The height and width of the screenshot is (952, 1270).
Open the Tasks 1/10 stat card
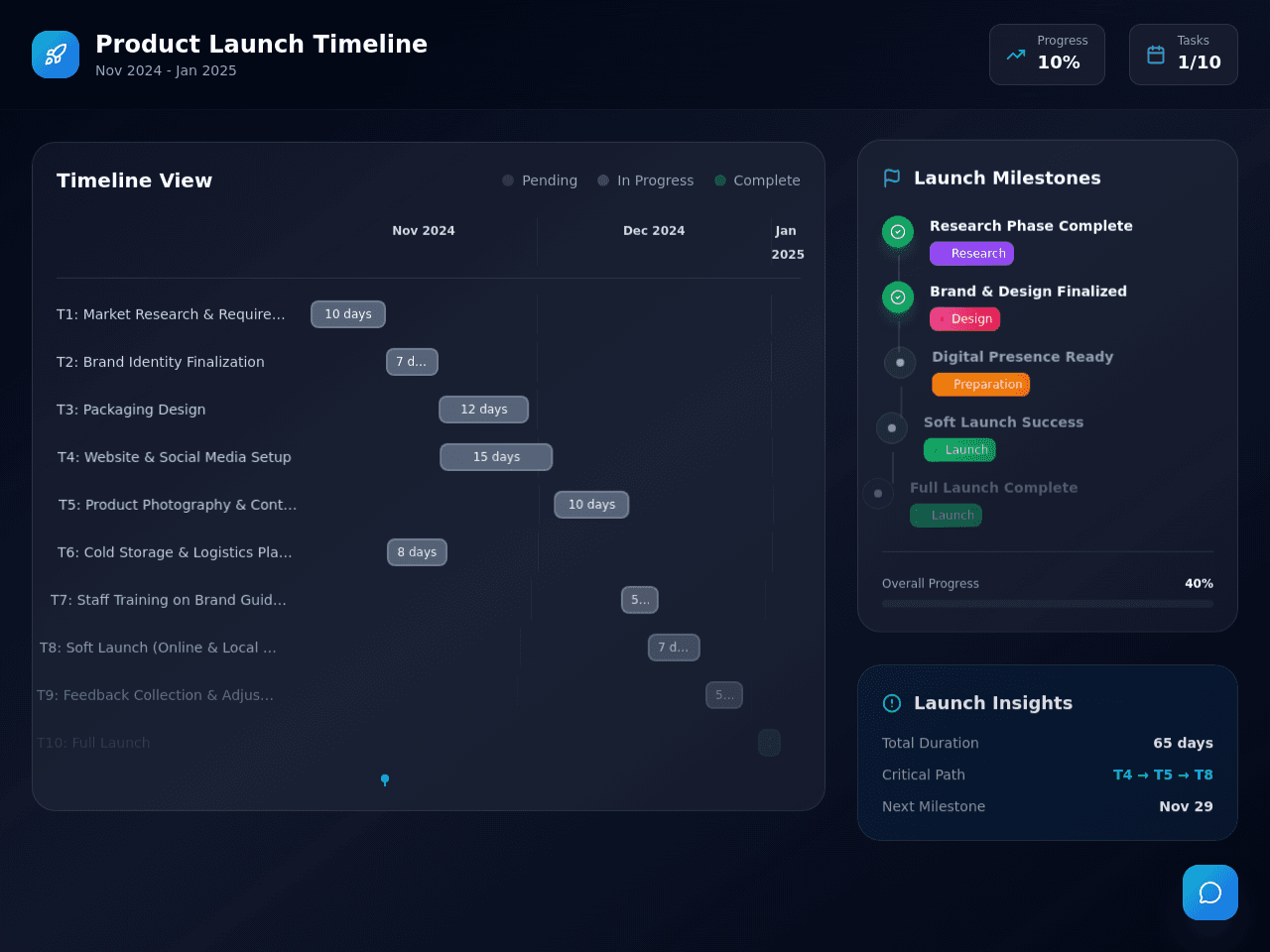[x=1184, y=55]
